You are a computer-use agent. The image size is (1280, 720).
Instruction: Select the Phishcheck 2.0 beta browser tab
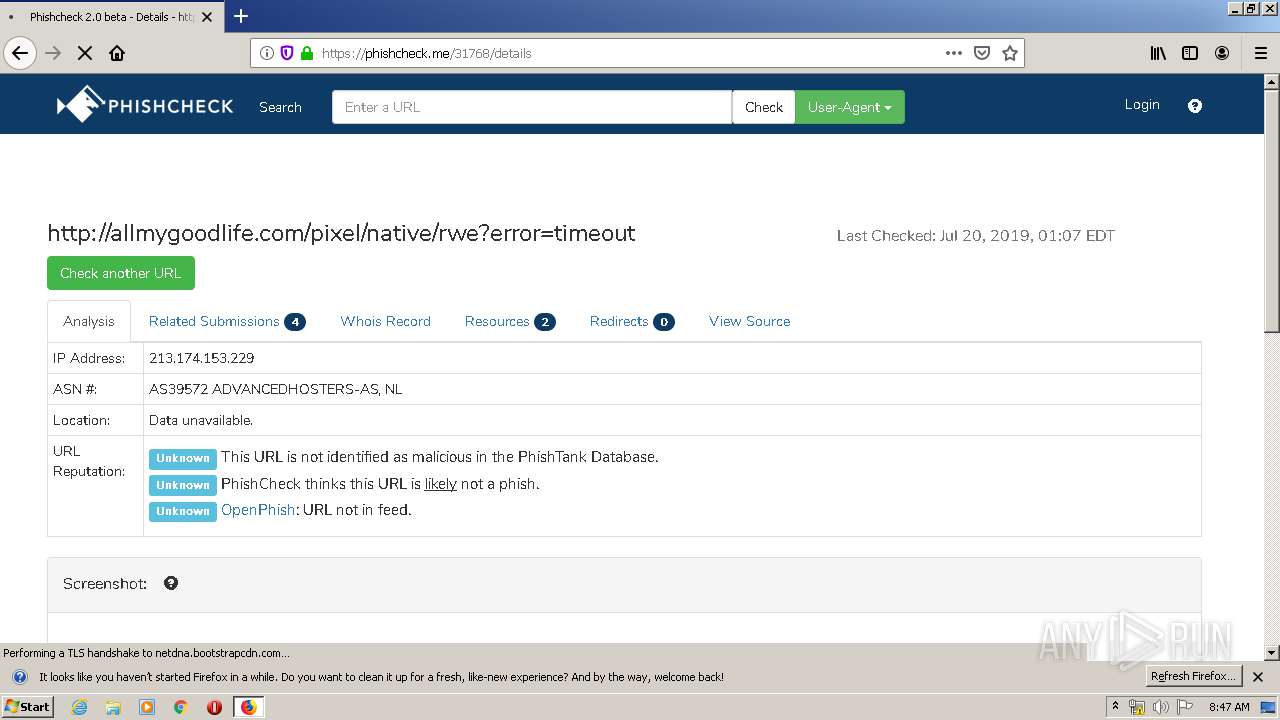tap(110, 16)
